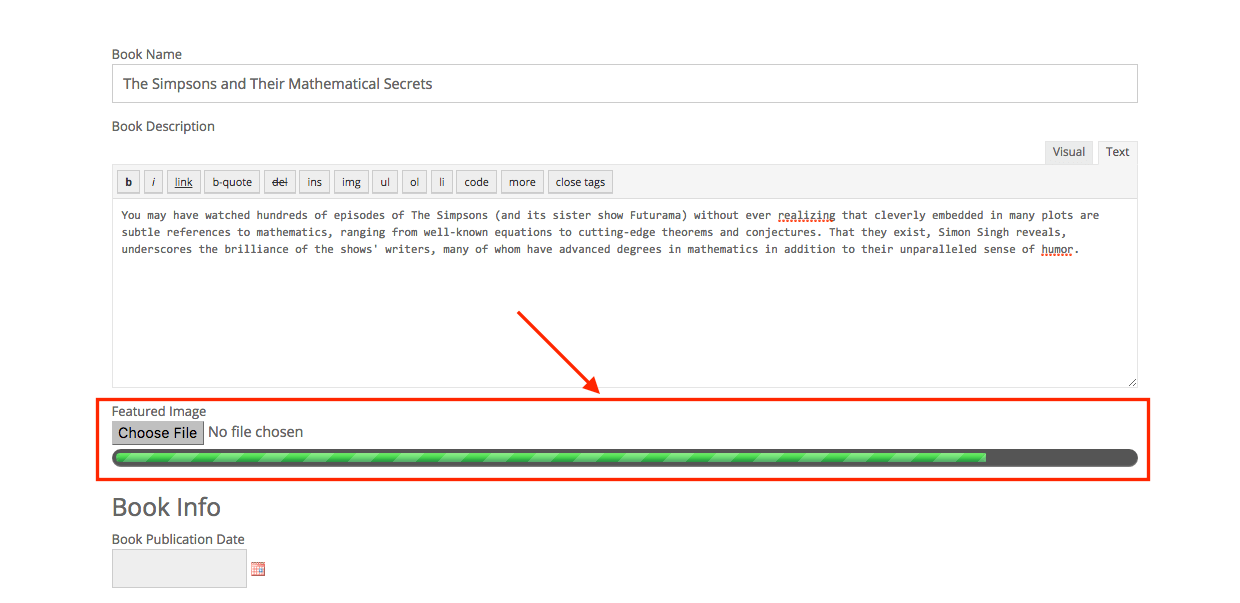Open the Book Publication Date calendar icon
Screen dimensions: 1240x603
(x=258, y=569)
